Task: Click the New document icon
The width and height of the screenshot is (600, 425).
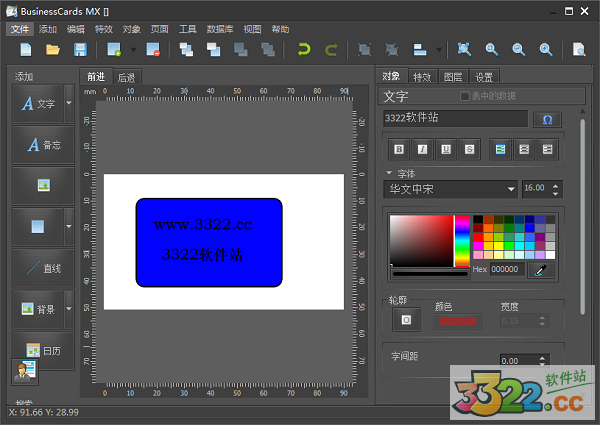Action: [x=26, y=50]
